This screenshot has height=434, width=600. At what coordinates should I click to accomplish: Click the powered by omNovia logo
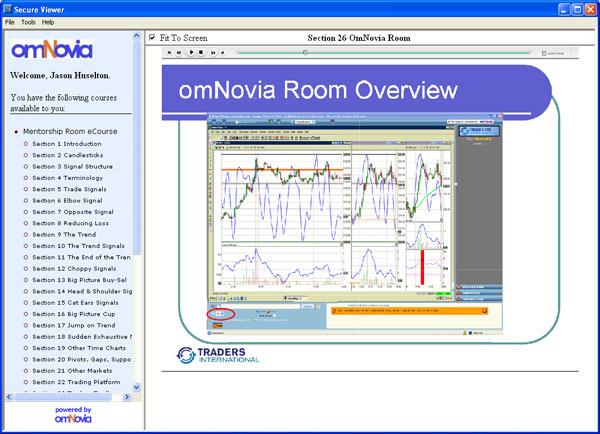(73, 415)
